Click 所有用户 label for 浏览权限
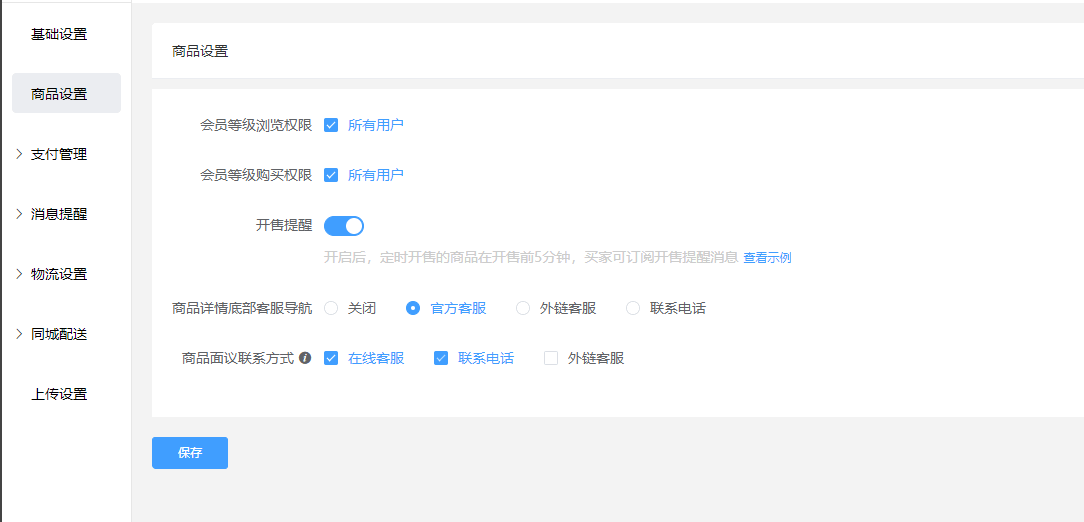The height and width of the screenshot is (522, 1084). 375,125
